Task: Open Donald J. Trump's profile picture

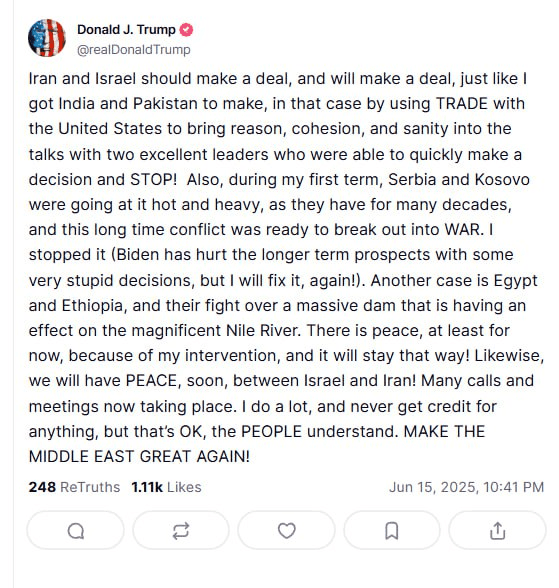Action: pyautogui.click(x=47, y=38)
